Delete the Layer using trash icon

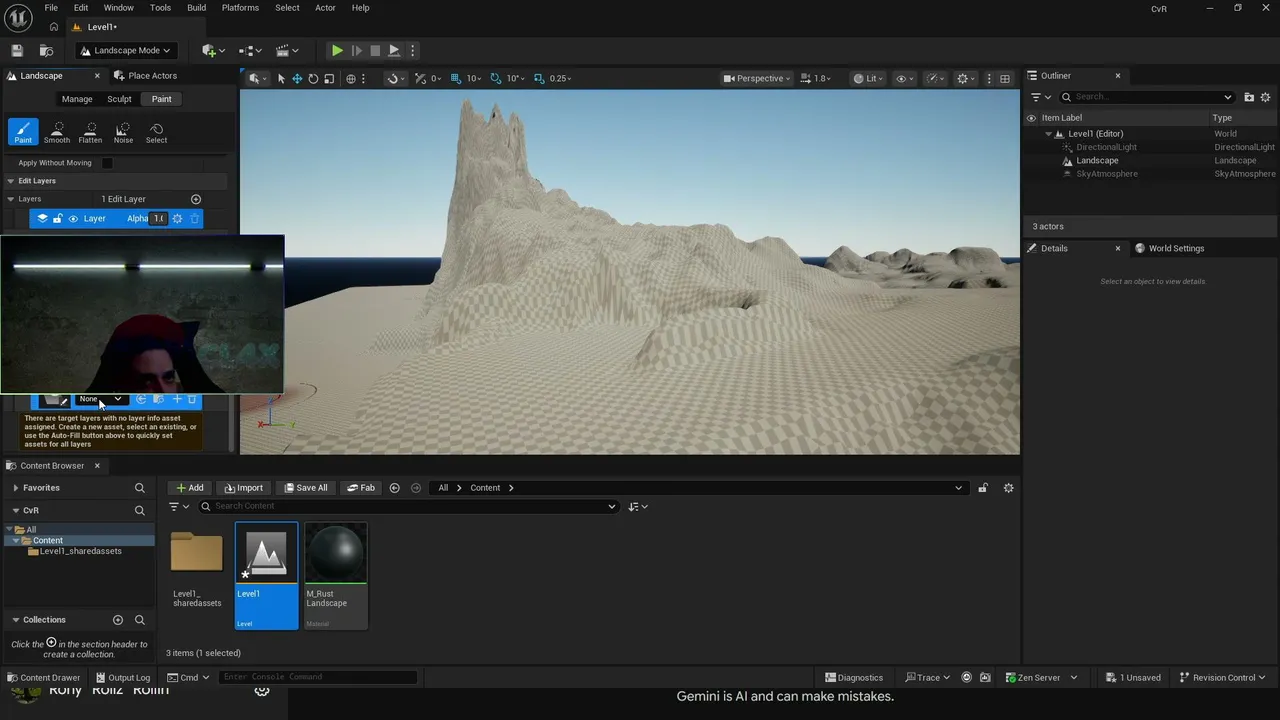pyautogui.click(x=194, y=218)
